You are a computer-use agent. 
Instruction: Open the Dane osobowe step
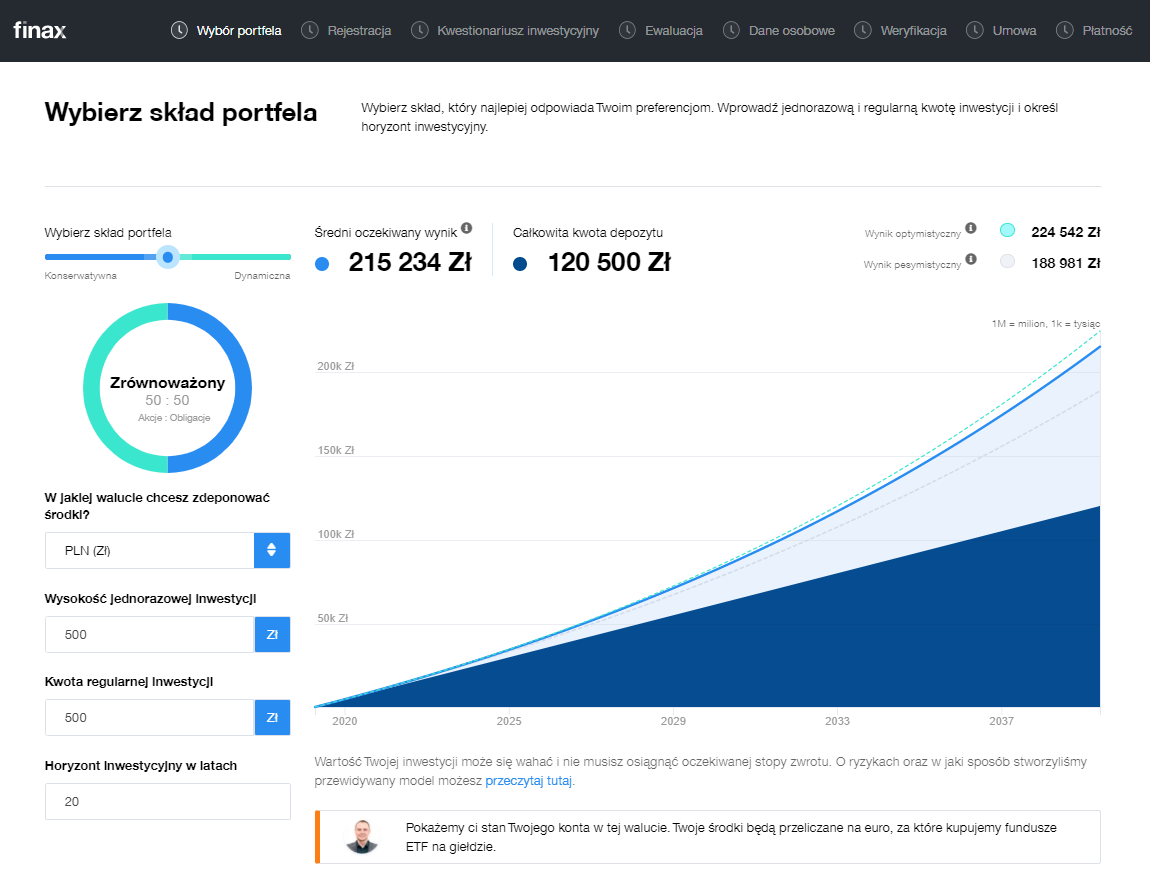pos(791,30)
